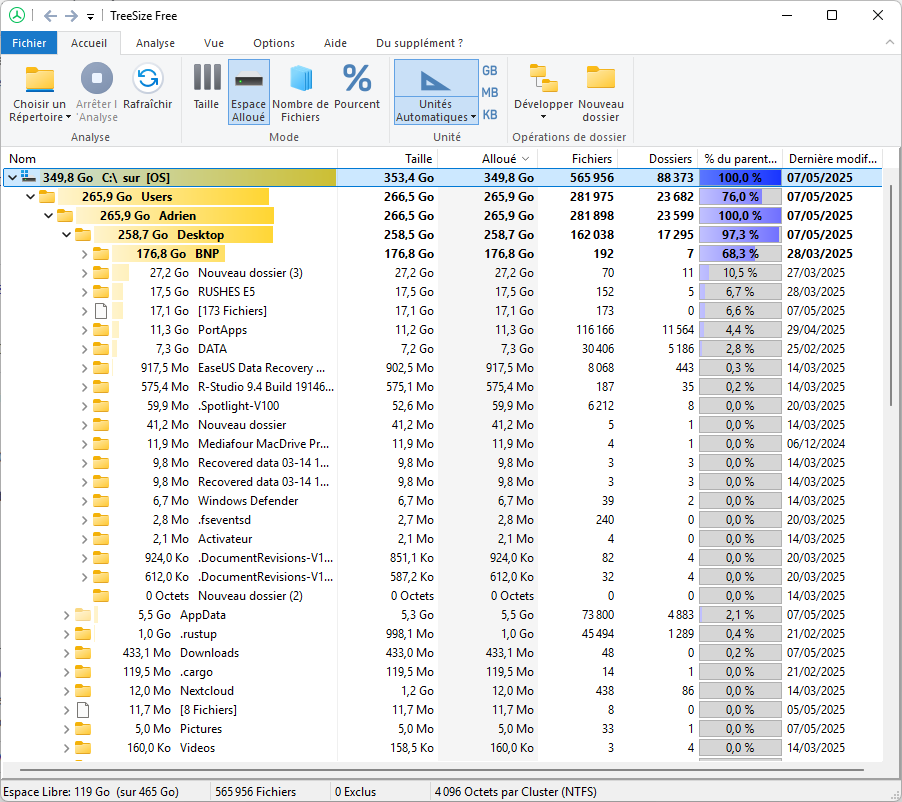This screenshot has width=902, height=802.
Task: Open the Vue tab
Action: point(213,43)
